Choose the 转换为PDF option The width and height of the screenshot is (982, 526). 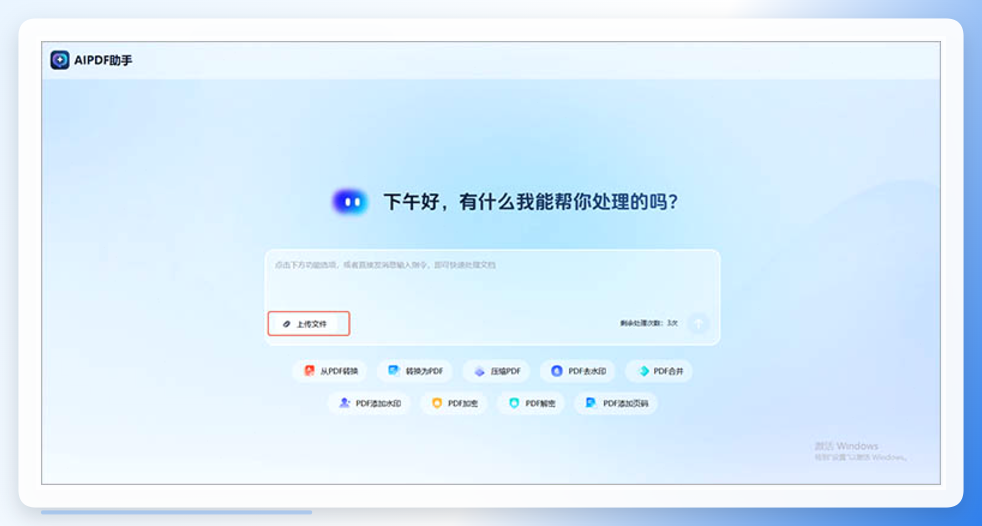click(415, 371)
